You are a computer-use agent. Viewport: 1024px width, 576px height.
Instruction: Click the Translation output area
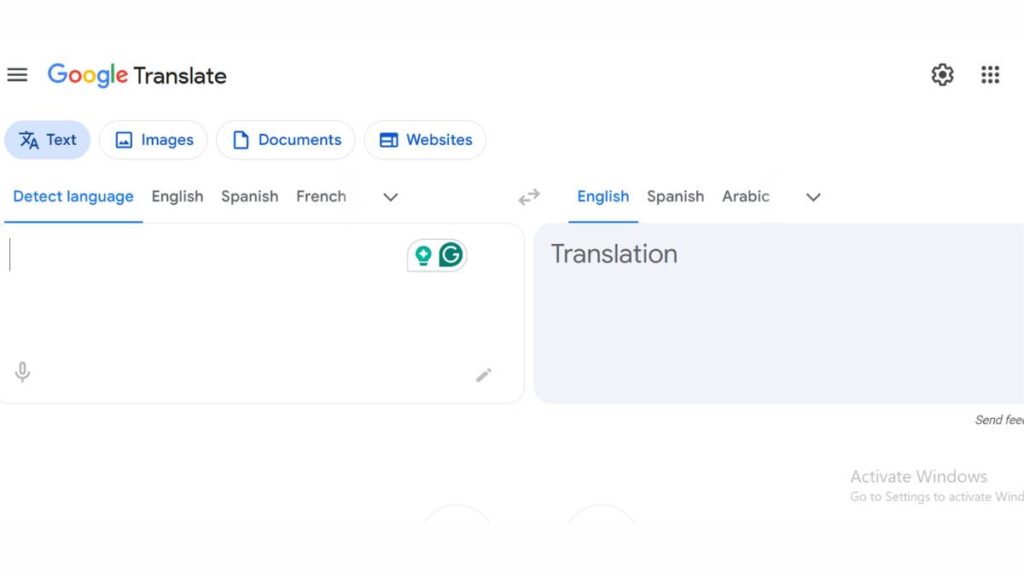778,313
